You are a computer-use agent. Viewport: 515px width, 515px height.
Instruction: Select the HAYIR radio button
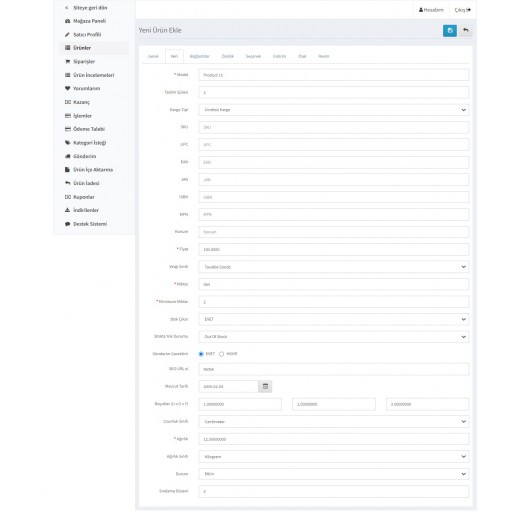pyautogui.click(x=221, y=354)
